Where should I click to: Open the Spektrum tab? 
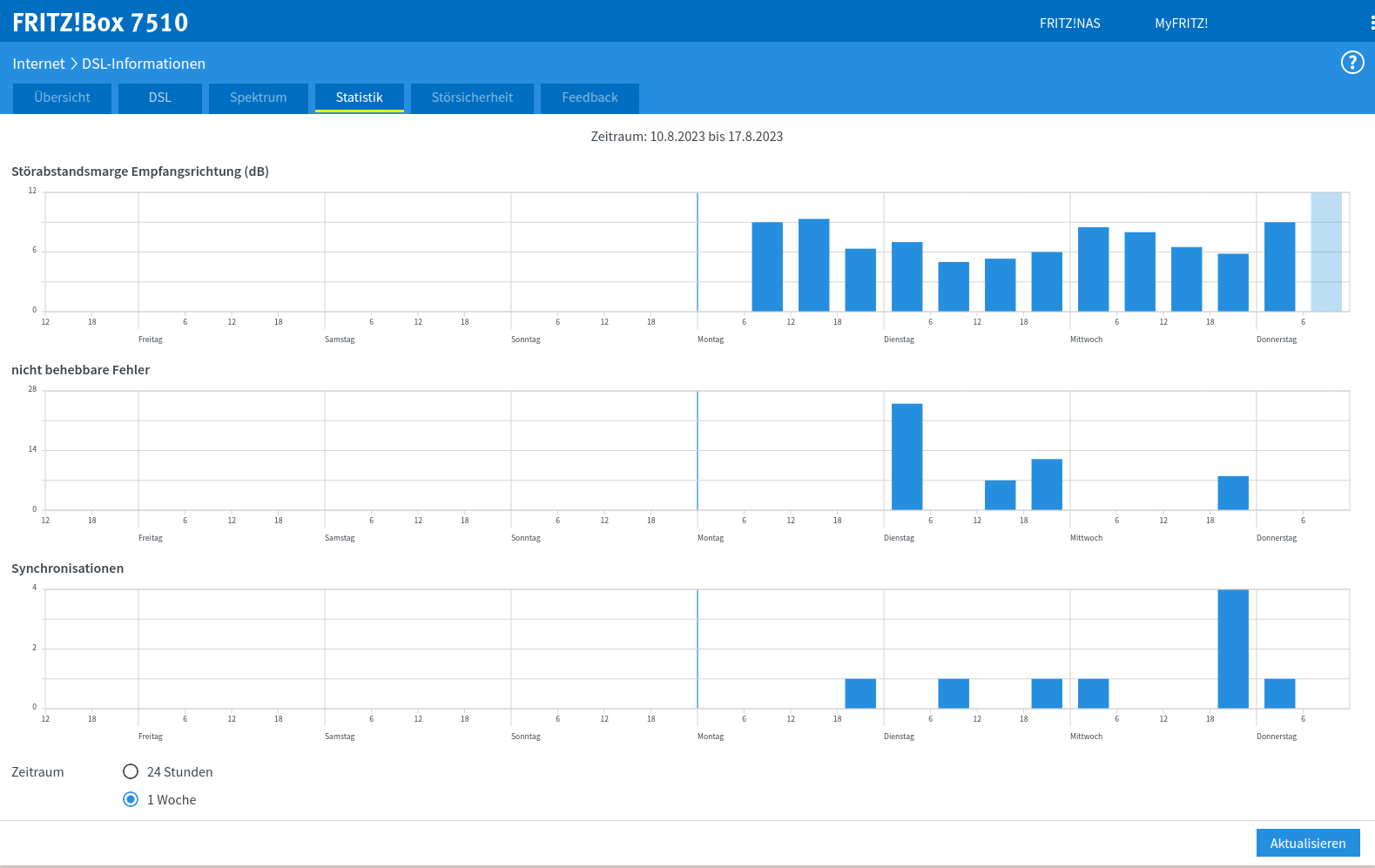click(x=258, y=98)
